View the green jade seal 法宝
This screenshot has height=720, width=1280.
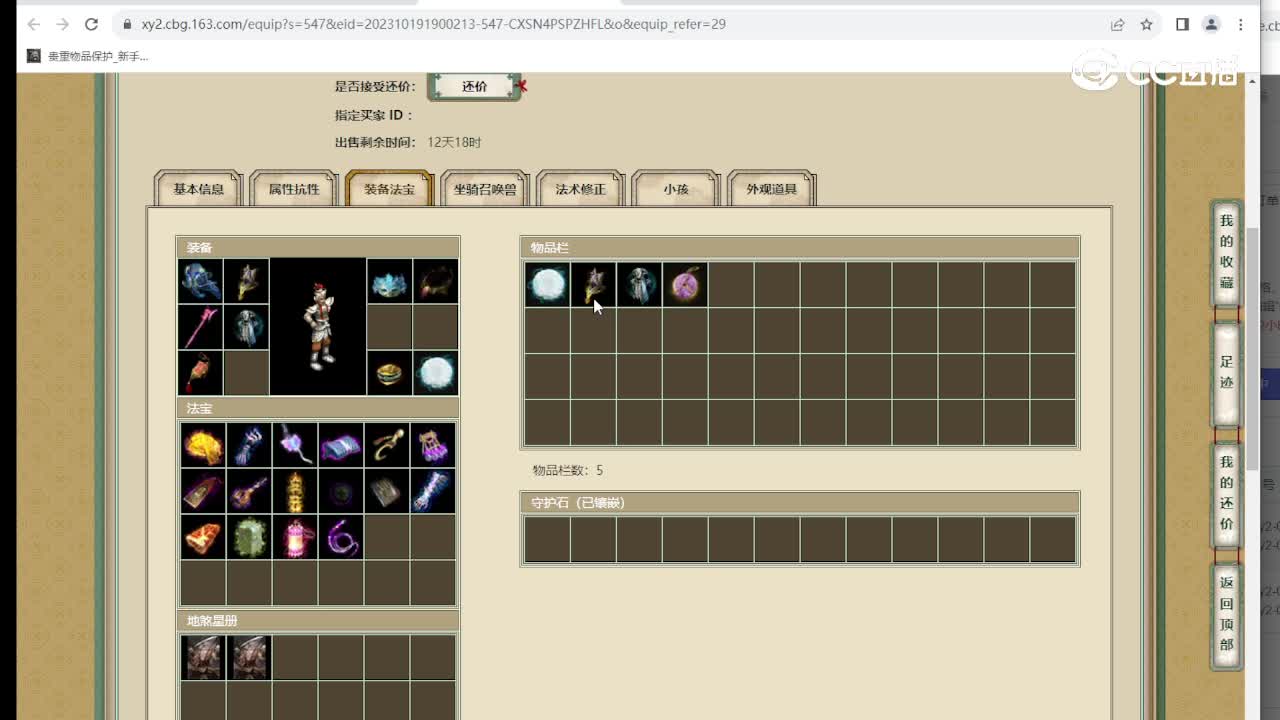pyautogui.click(x=249, y=537)
